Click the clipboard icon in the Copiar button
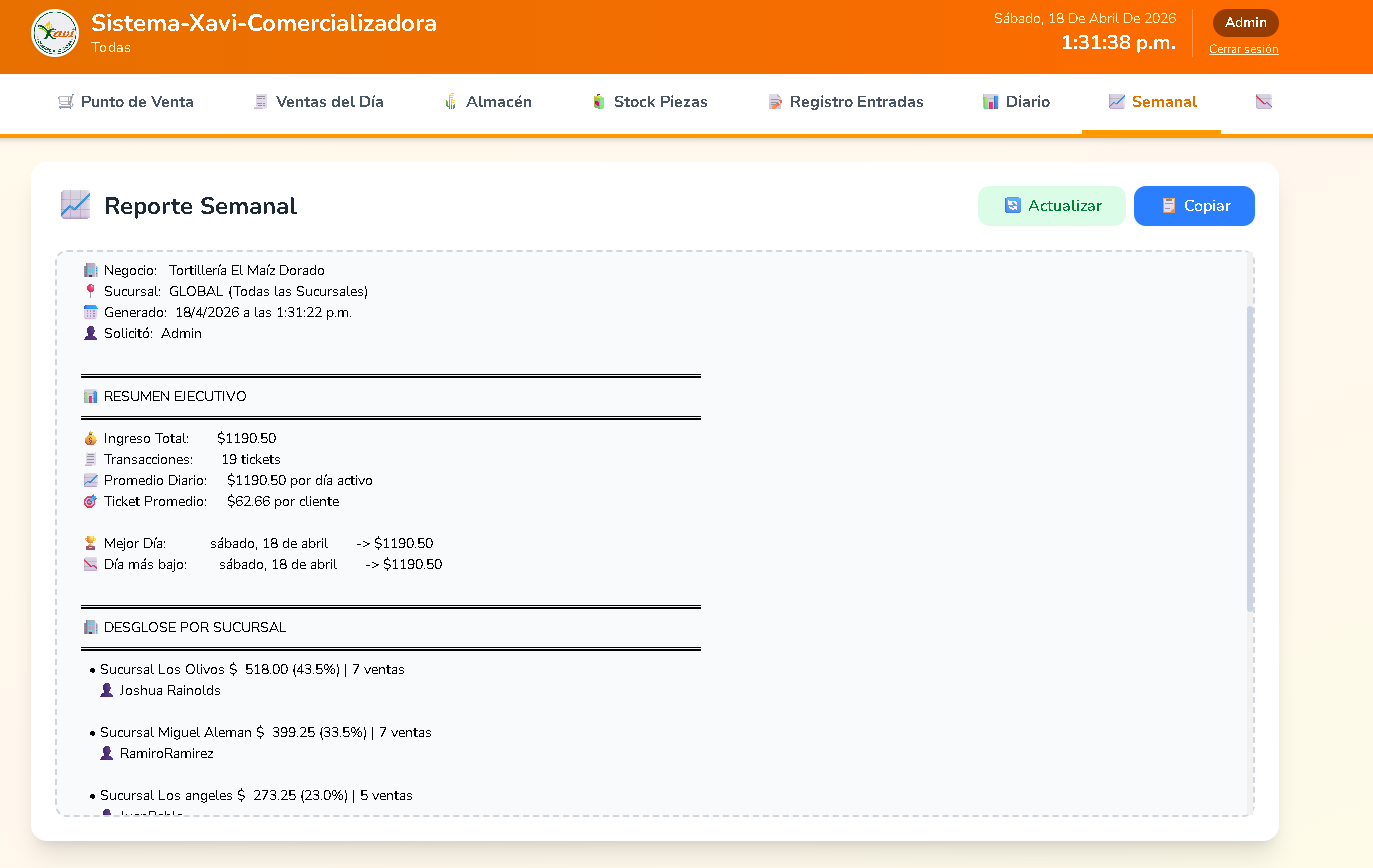Screen dimensions: 1373x868 (x=1168, y=206)
